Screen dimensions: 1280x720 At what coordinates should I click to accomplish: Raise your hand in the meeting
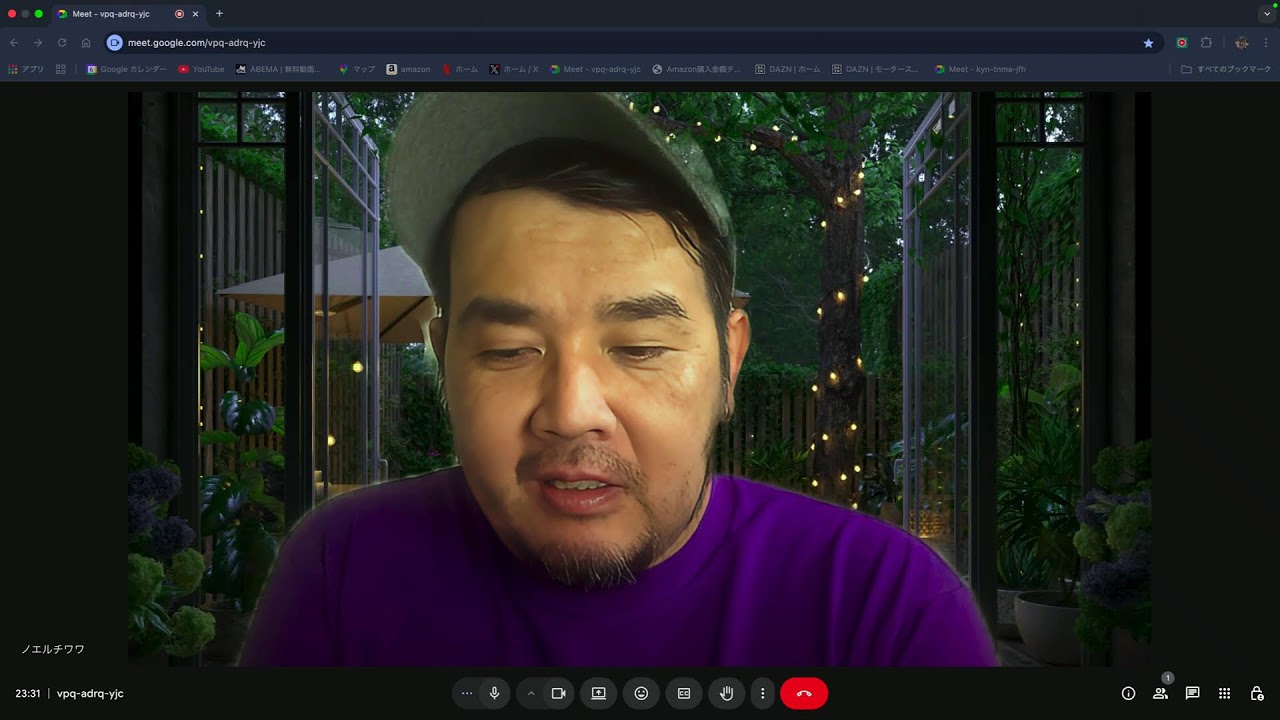(x=727, y=693)
